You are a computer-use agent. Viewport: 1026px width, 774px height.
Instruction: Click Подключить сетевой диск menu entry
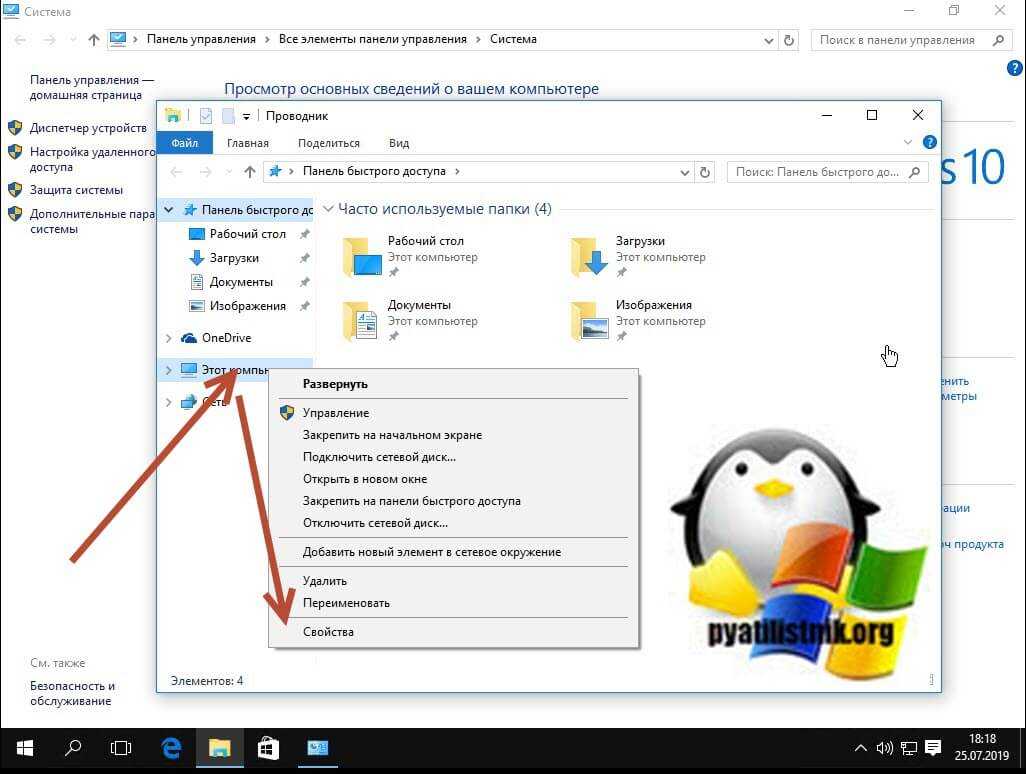click(x=379, y=457)
